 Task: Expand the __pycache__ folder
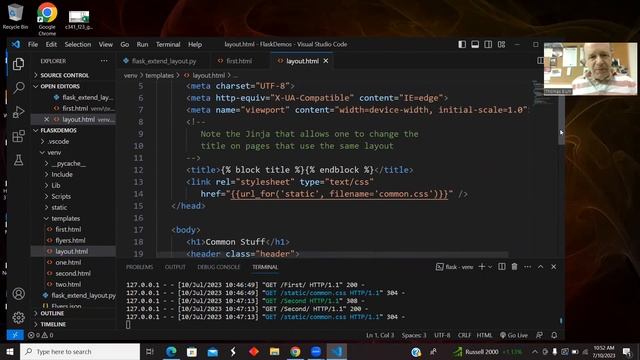pos(73,163)
